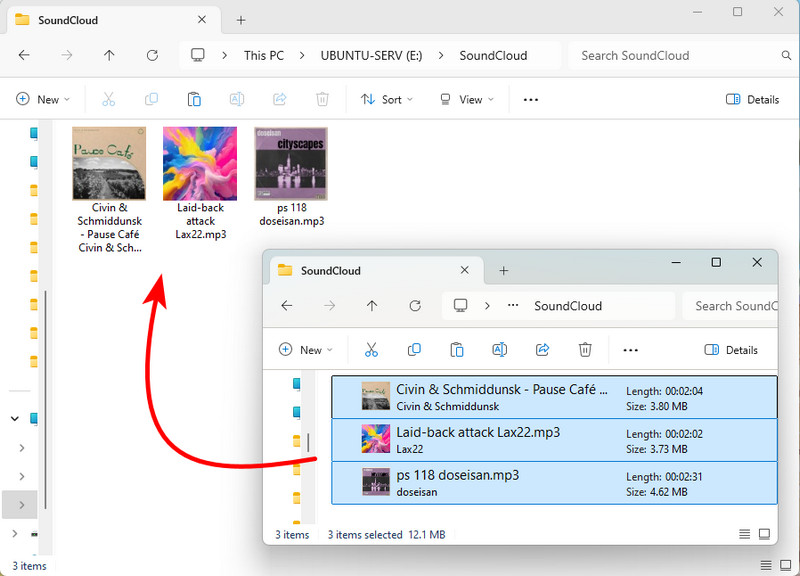Click Rename icon in front window toolbar
The width and height of the screenshot is (800, 576).
499,349
